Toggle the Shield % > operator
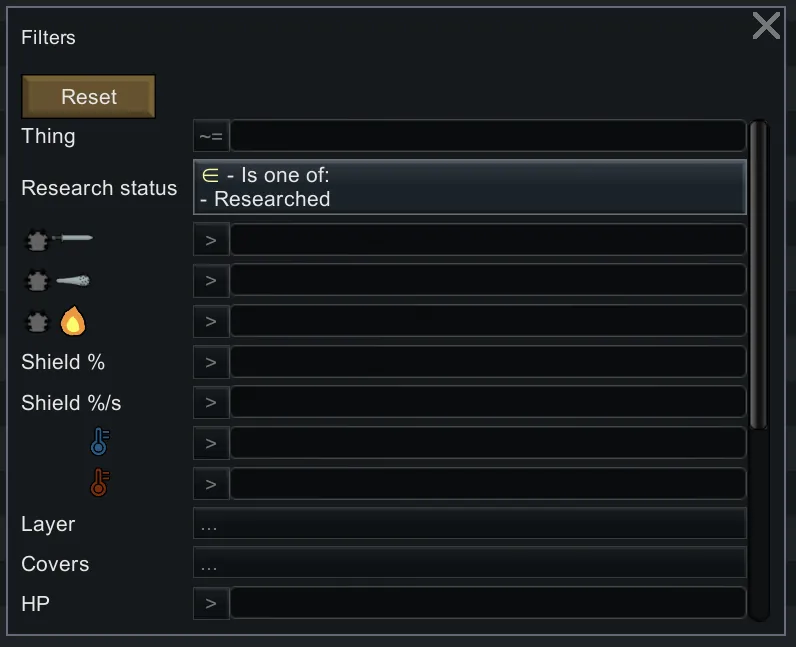The image size is (796, 647). point(211,362)
